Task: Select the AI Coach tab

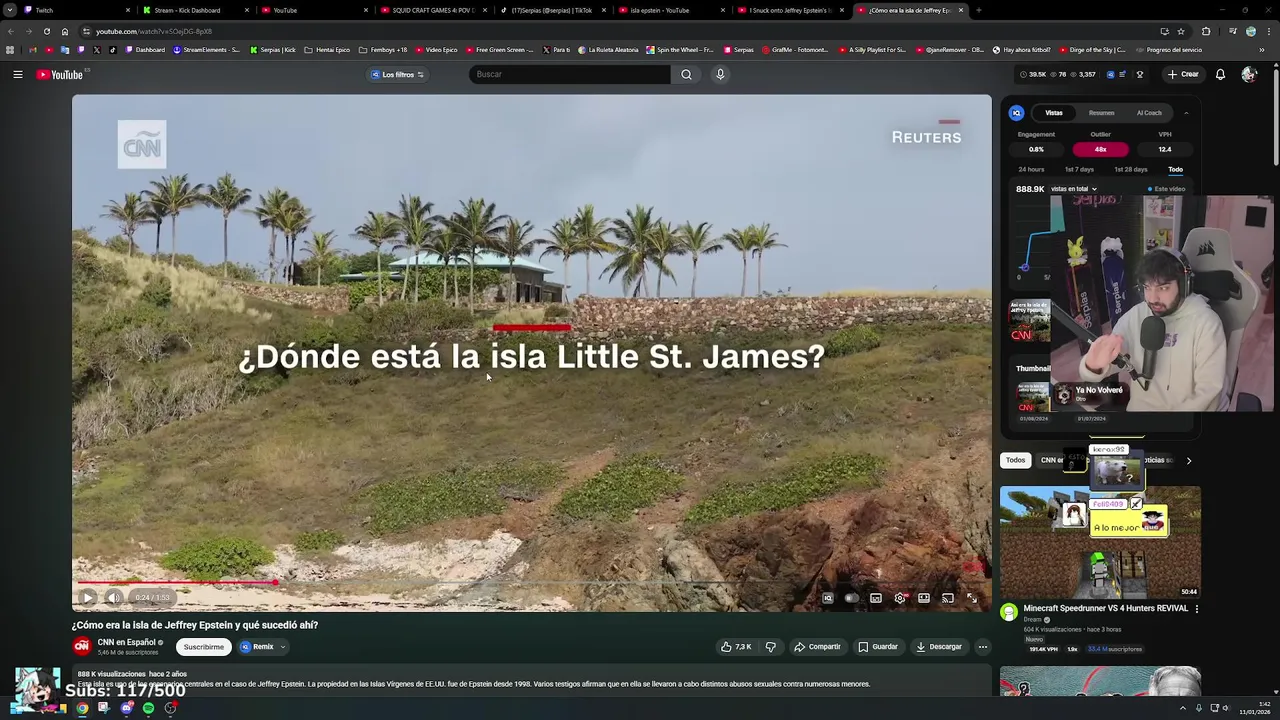Action: (x=1149, y=113)
